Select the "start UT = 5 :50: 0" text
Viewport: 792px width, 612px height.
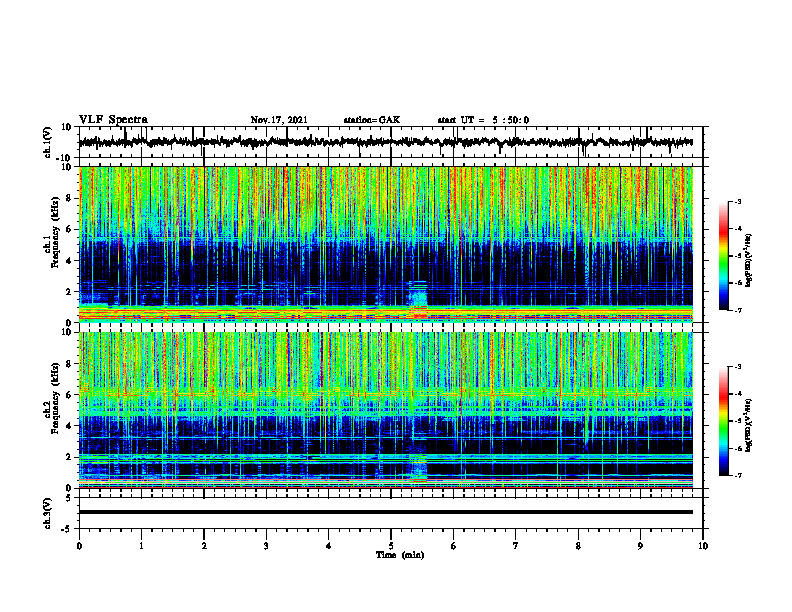pyautogui.click(x=483, y=120)
